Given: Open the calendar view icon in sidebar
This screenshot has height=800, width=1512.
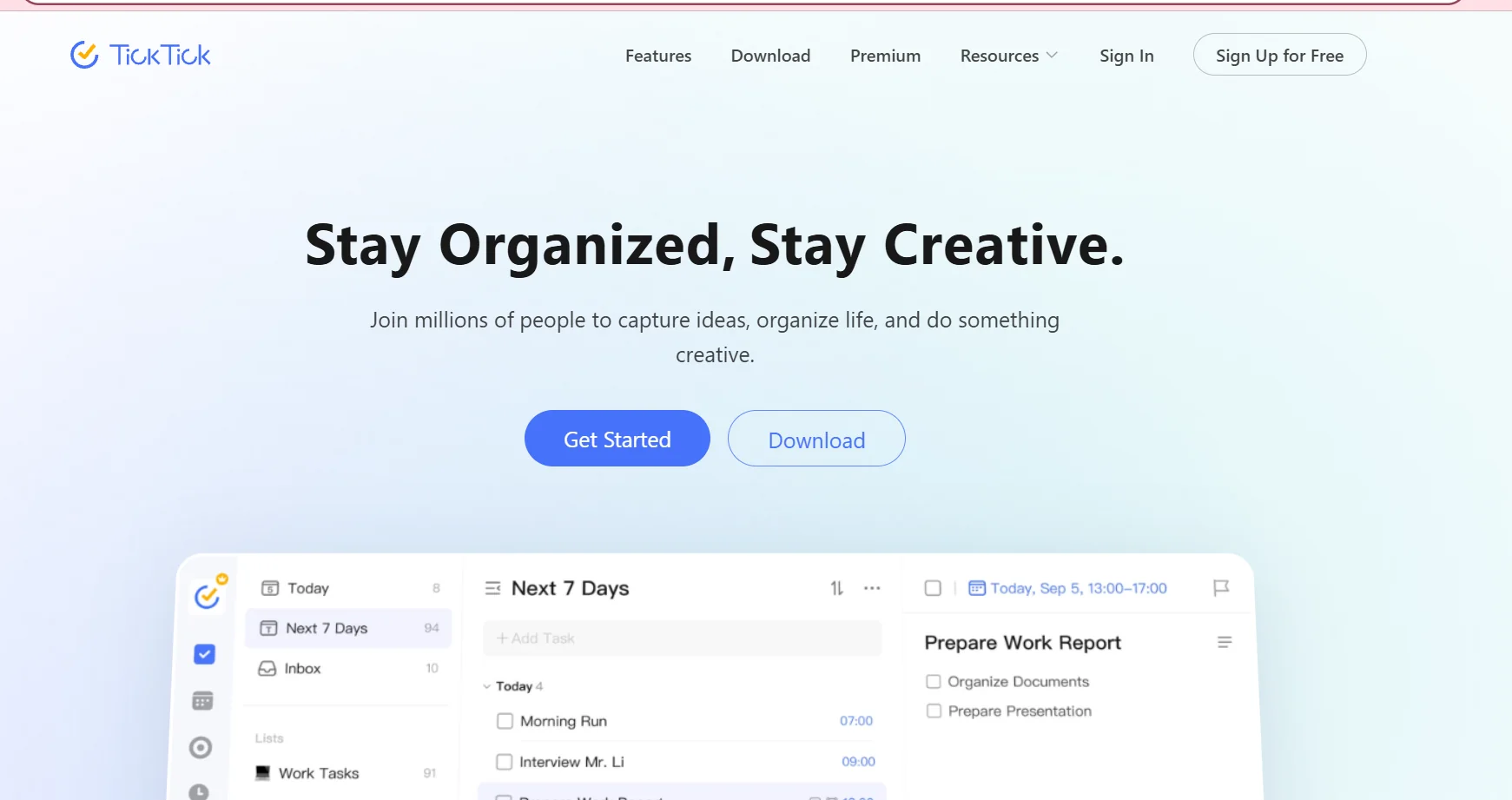Looking at the screenshot, I should (x=202, y=701).
